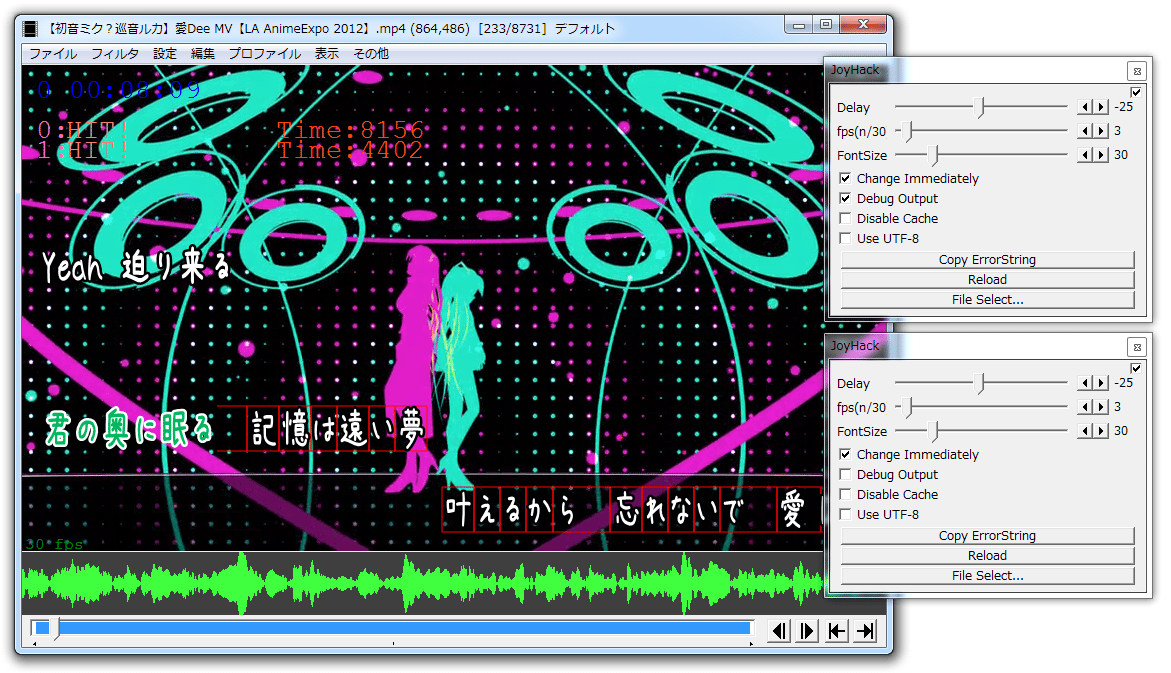The height and width of the screenshot is (673, 1171).
Task: Jump to first frame button
Action: pos(836,631)
